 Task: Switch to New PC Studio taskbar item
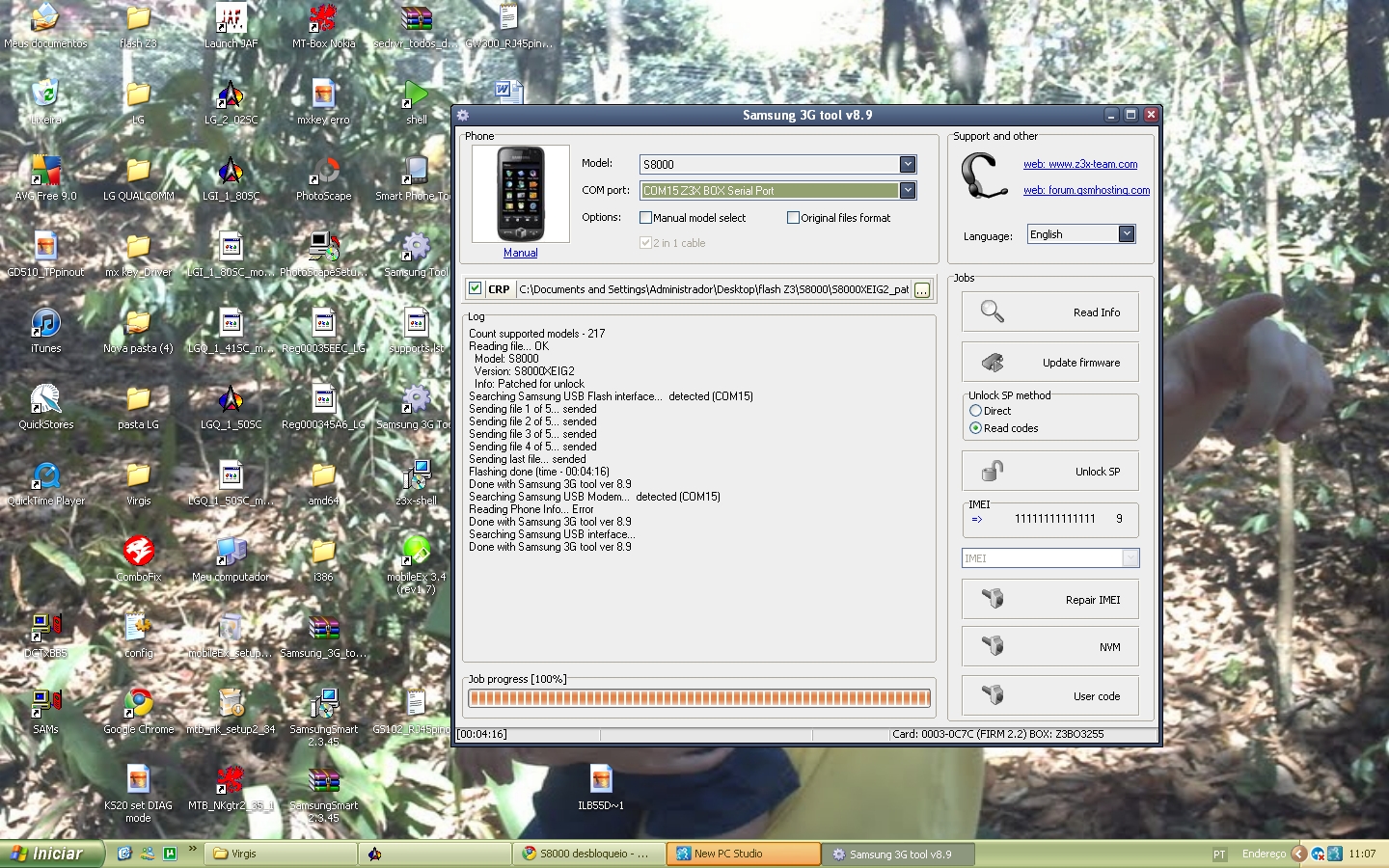[x=744, y=854]
